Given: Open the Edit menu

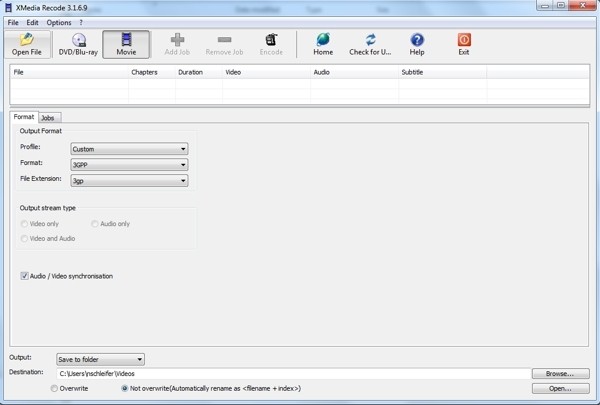Looking at the screenshot, I should (33, 23).
